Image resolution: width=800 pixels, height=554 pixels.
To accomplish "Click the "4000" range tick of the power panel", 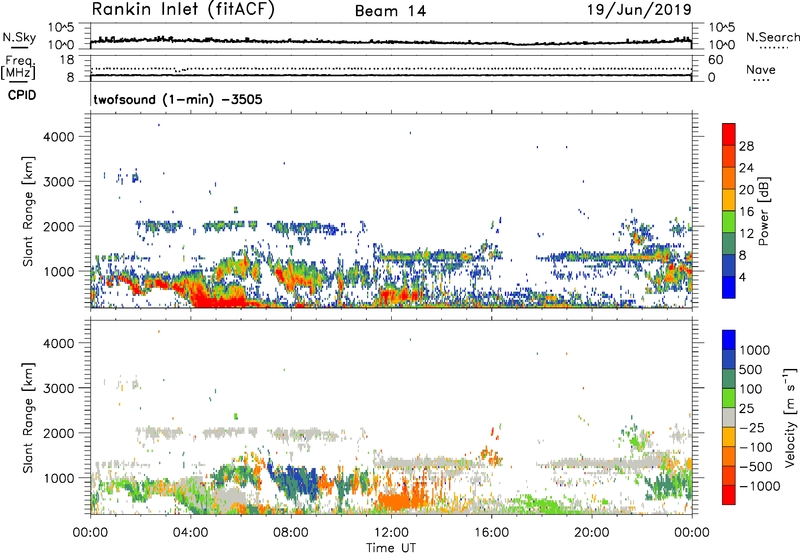I will pos(58,137).
